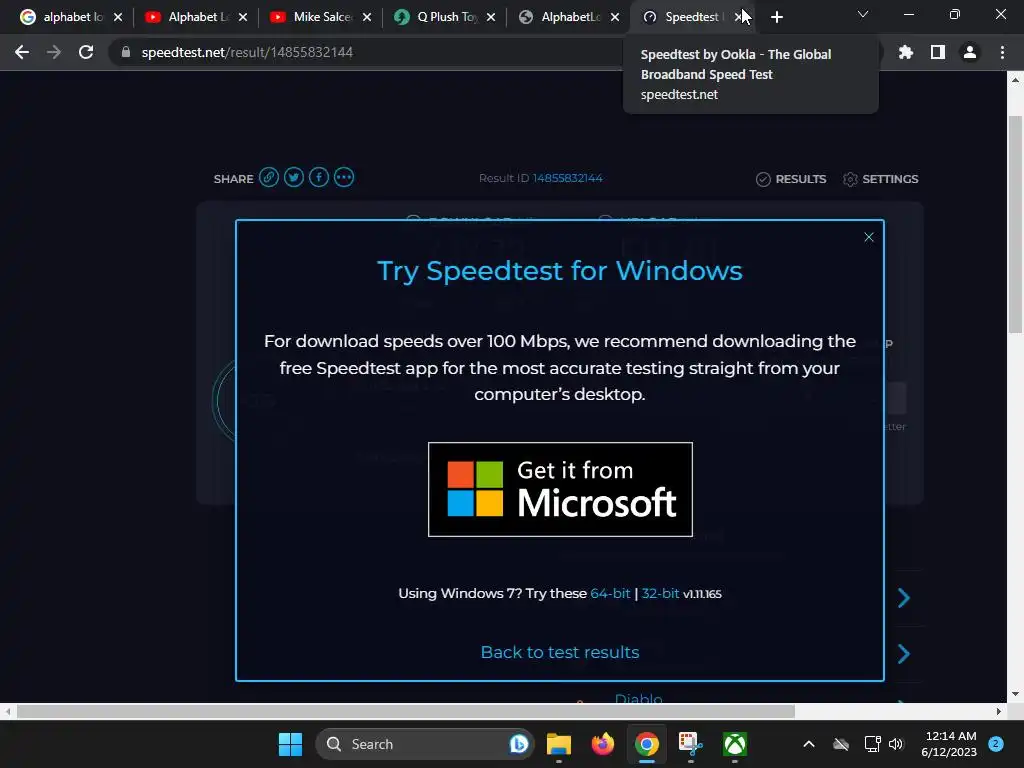
Task: Click Chrome taskbar icon
Action: click(x=647, y=744)
